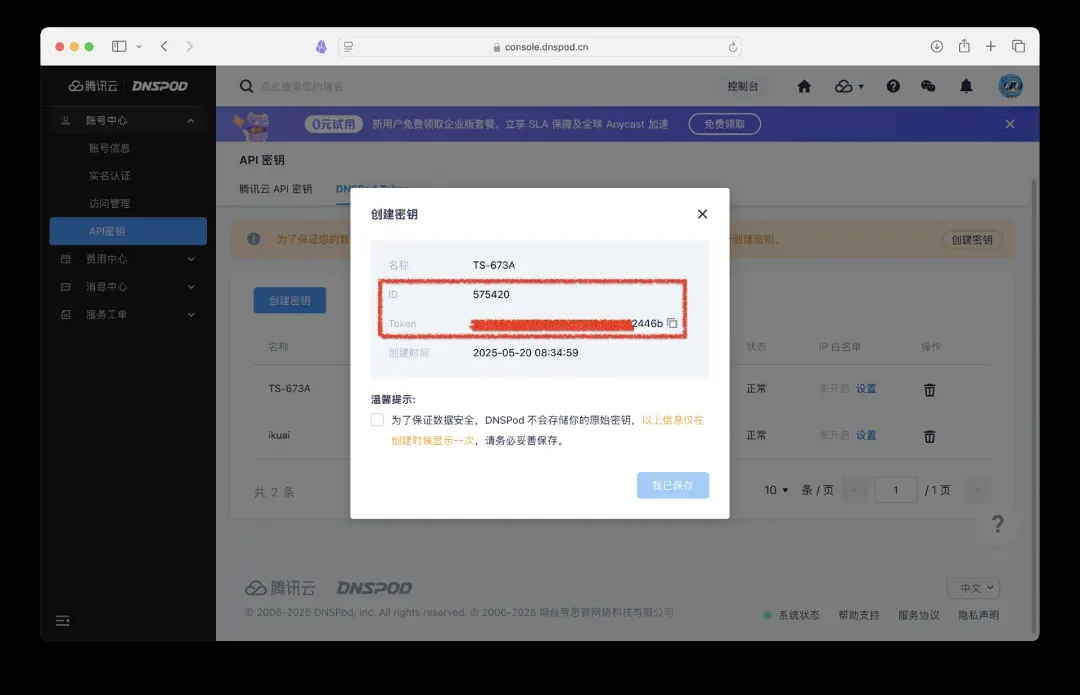Click the domain search input field

click(400, 87)
